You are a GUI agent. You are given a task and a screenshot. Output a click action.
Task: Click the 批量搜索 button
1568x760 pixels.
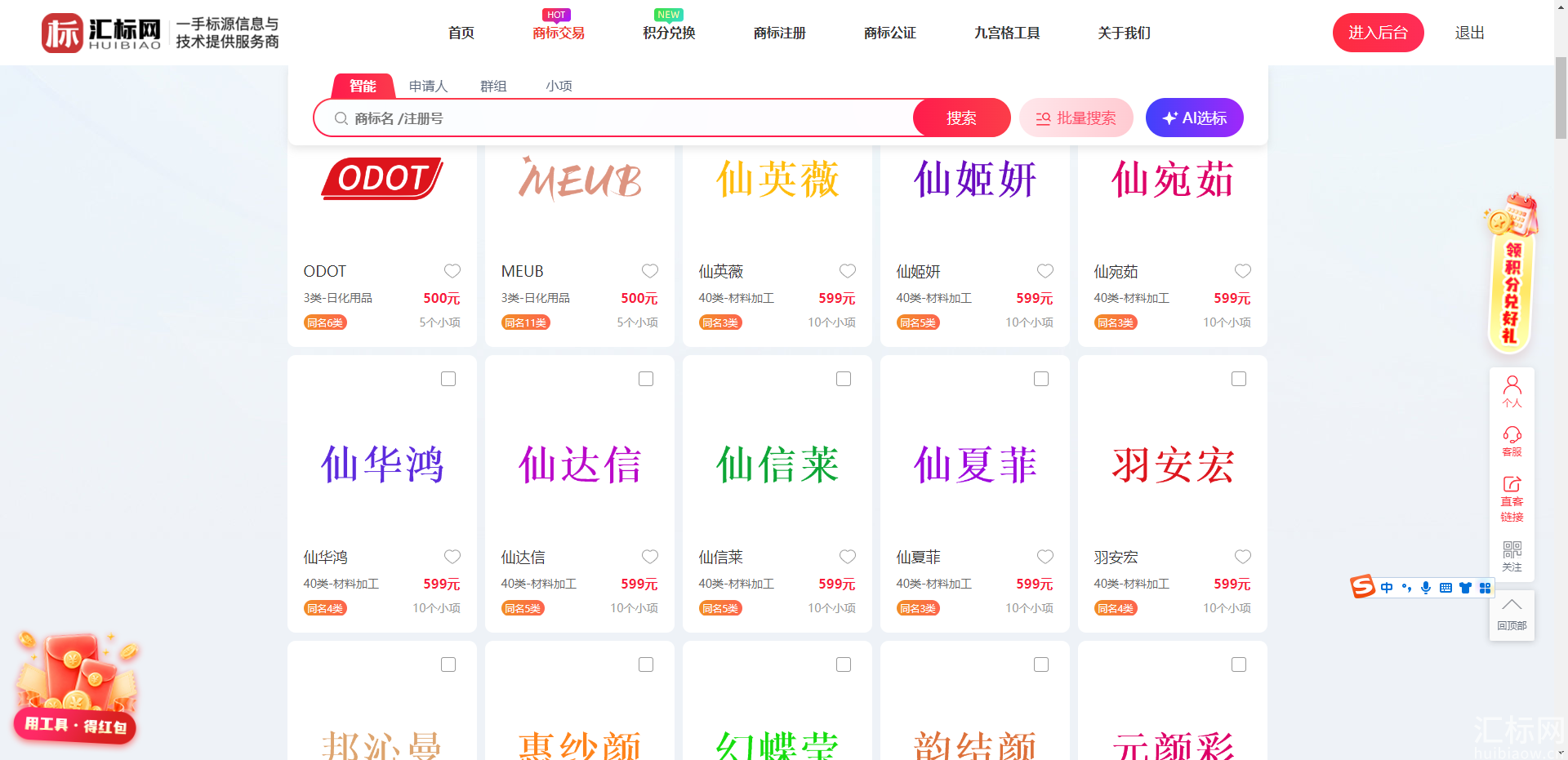click(x=1076, y=118)
